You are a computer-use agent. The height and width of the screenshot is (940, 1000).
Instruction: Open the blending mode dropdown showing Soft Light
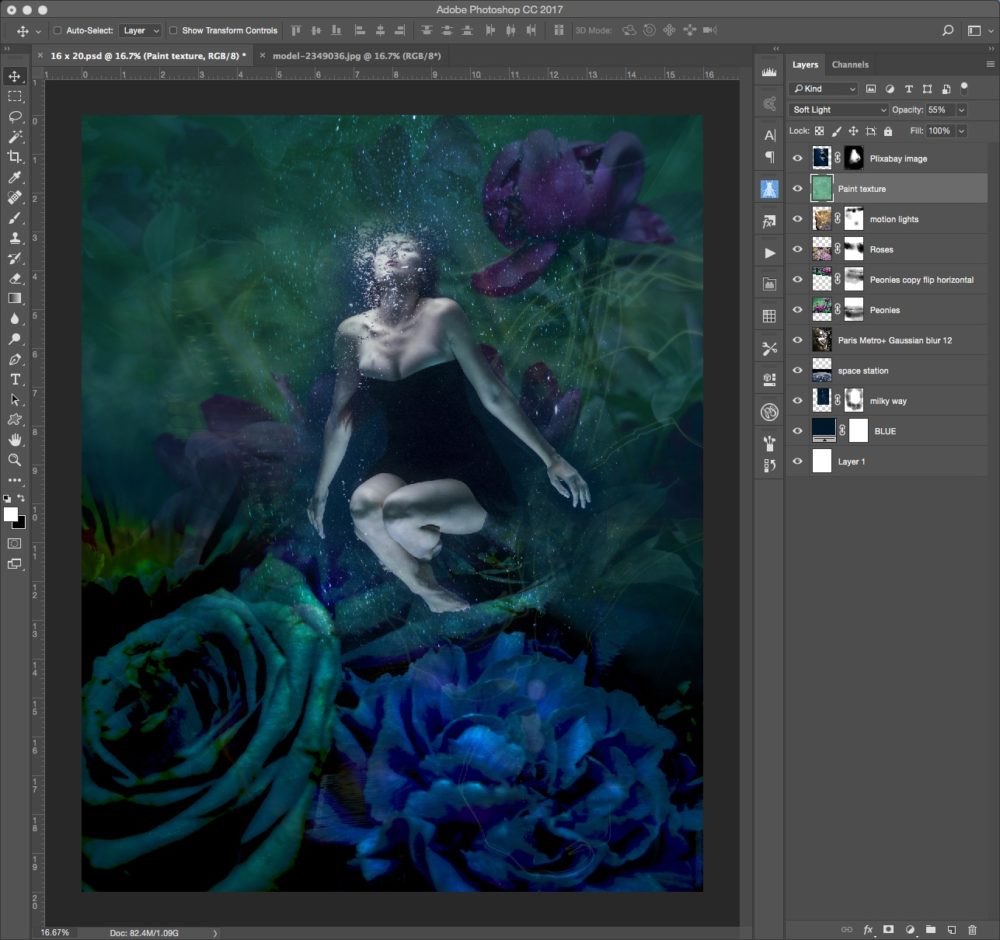838,109
